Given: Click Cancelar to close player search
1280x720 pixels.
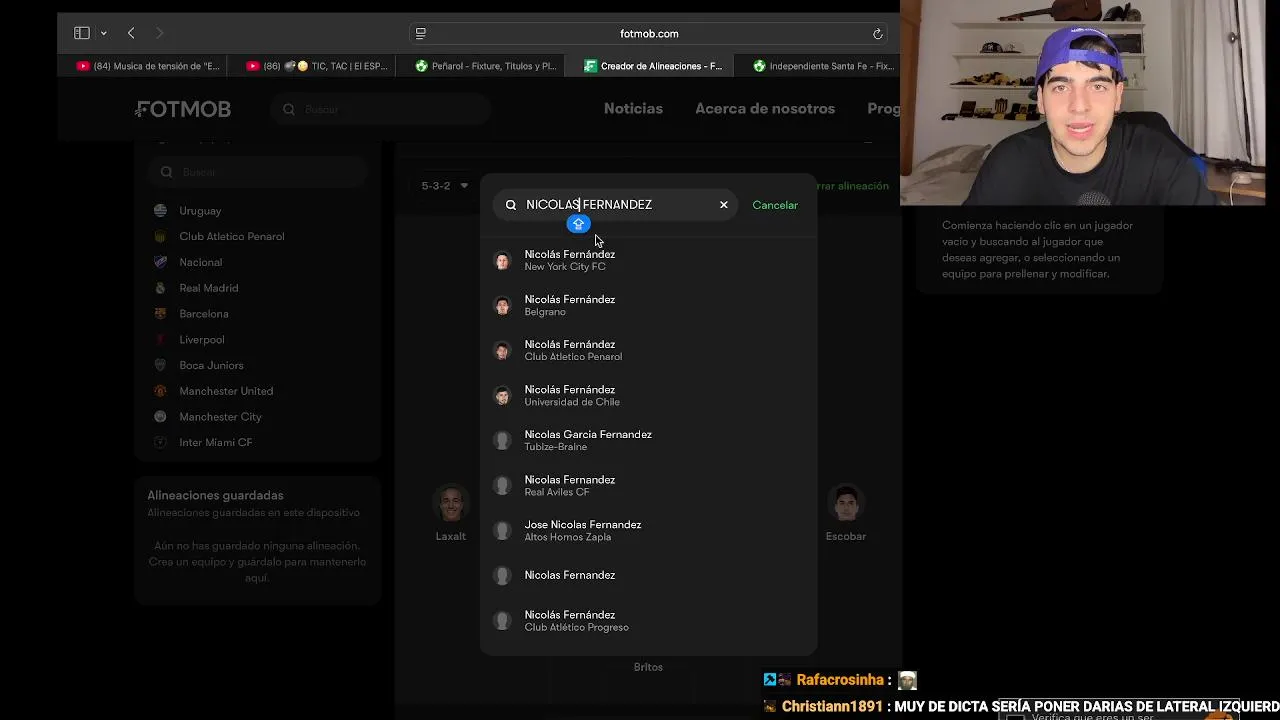Looking at the screenshot, I should pos(775,205).
